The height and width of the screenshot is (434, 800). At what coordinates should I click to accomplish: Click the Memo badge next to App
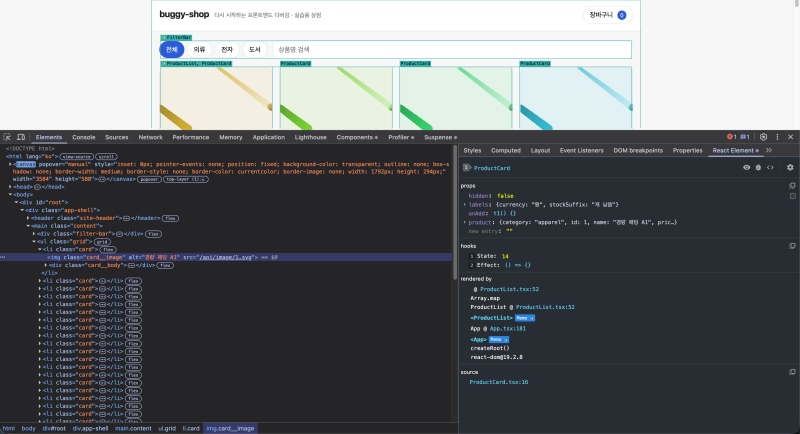coord(498,340)
